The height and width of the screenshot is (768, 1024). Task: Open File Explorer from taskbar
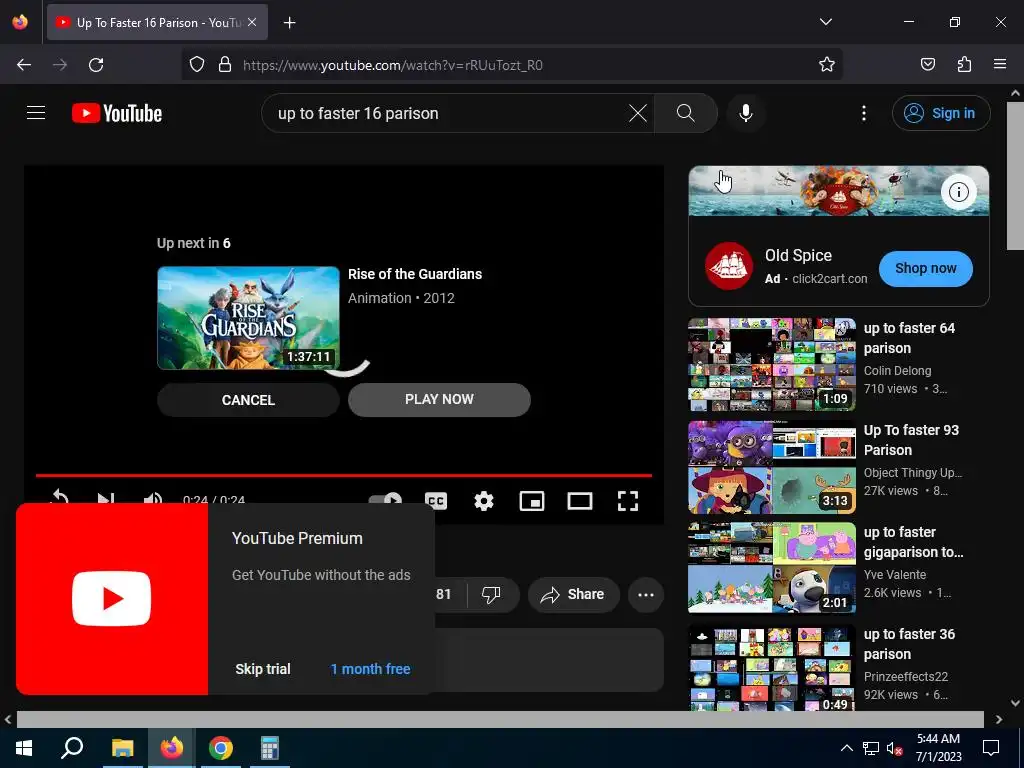tap(122, 748)
